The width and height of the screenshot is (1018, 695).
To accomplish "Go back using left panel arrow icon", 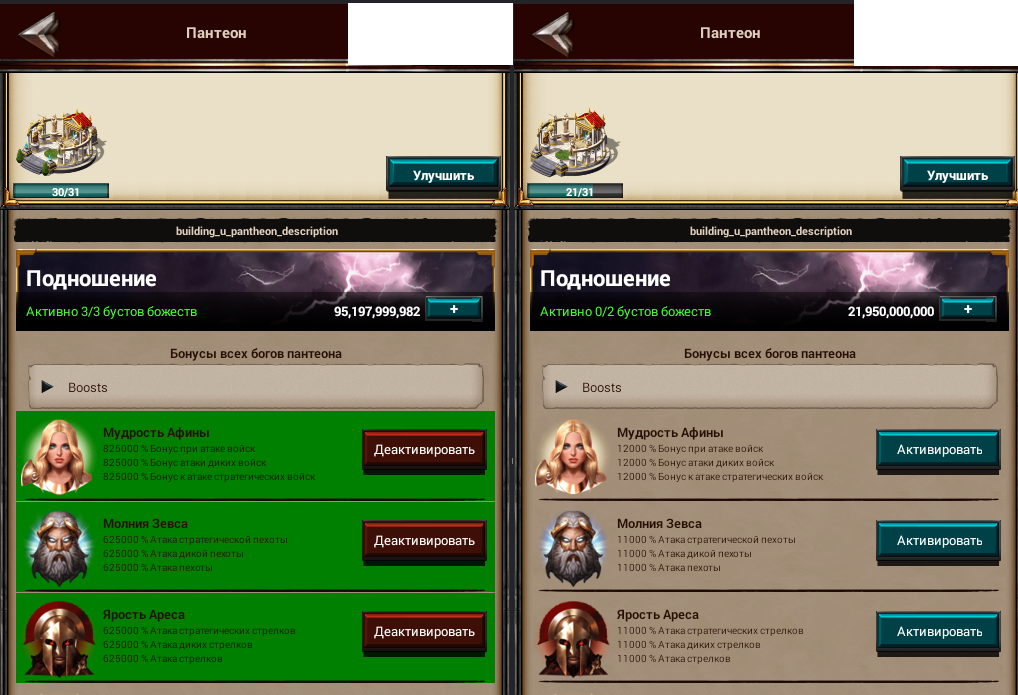I will (x=40, y=33).
